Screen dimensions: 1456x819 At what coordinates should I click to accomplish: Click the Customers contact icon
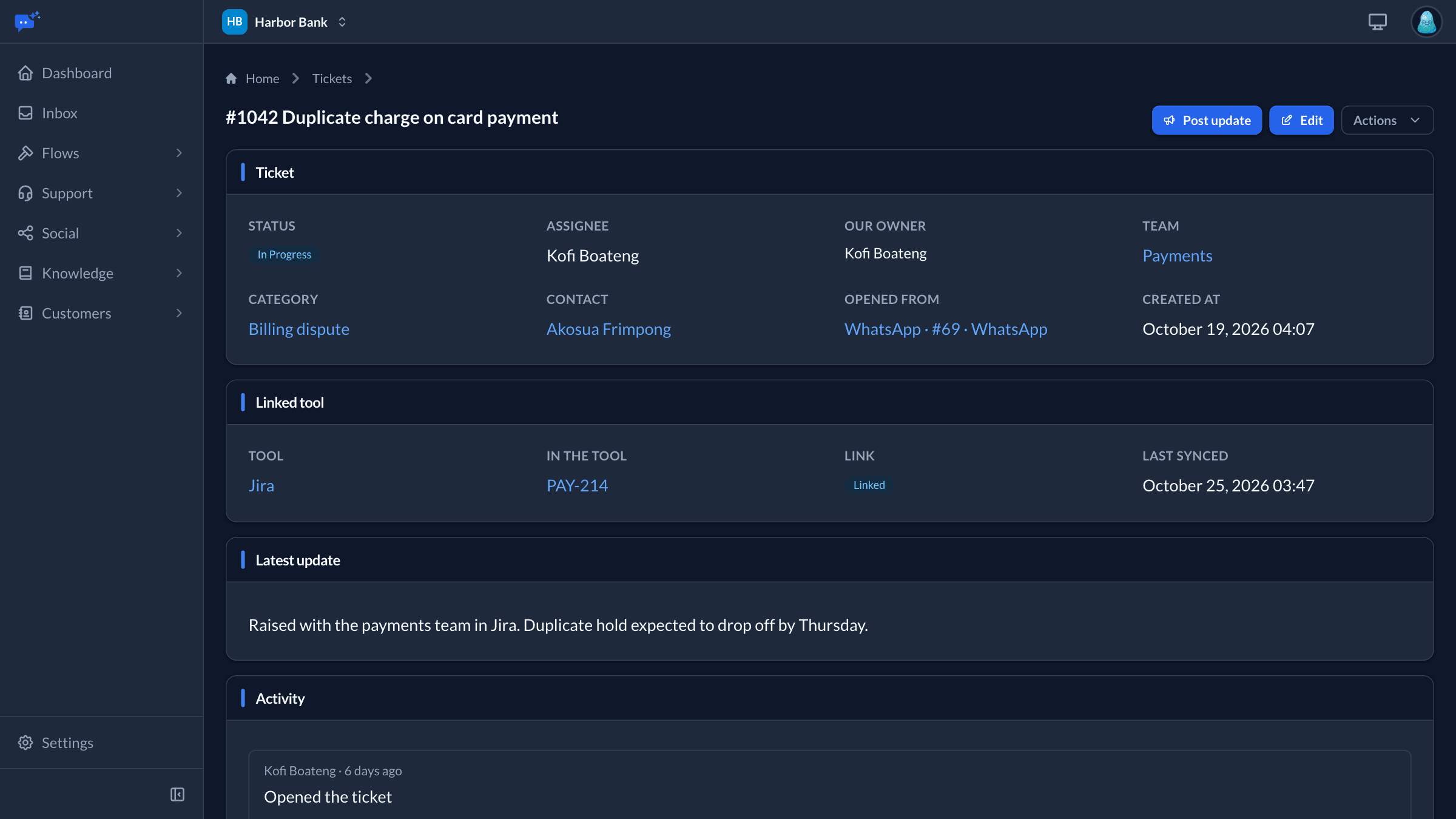(25, 313)
